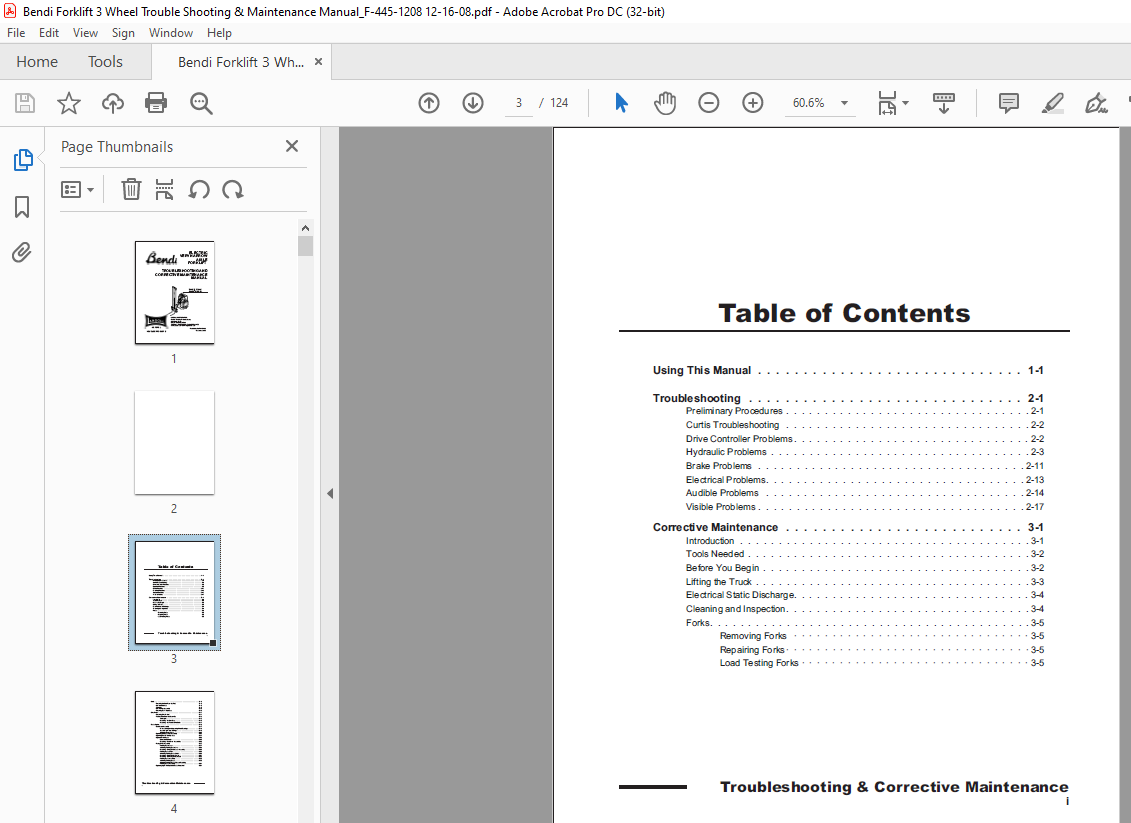Image resolution: width=1131 pixels, height=823 pixels.
Task: Open the Sign document pen tool
Action: (1096, 103)
